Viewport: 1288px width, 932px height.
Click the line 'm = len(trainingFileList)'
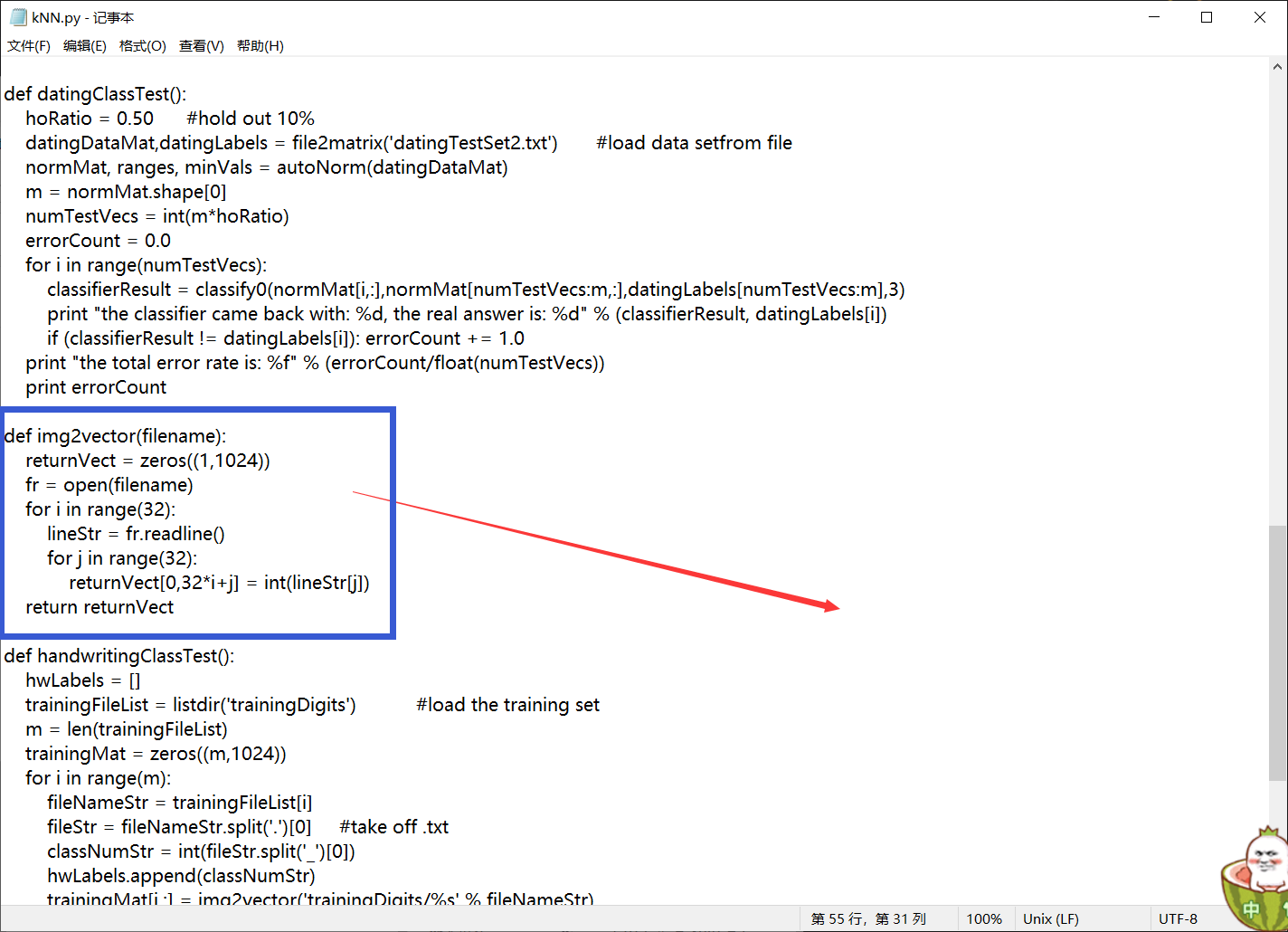[x=127, y=729]
